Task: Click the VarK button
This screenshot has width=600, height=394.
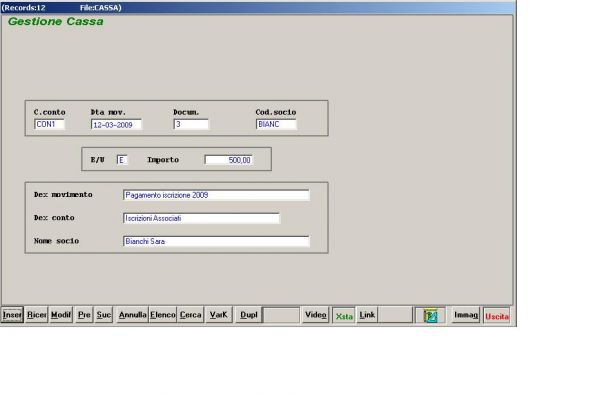Action: [218, 315]
